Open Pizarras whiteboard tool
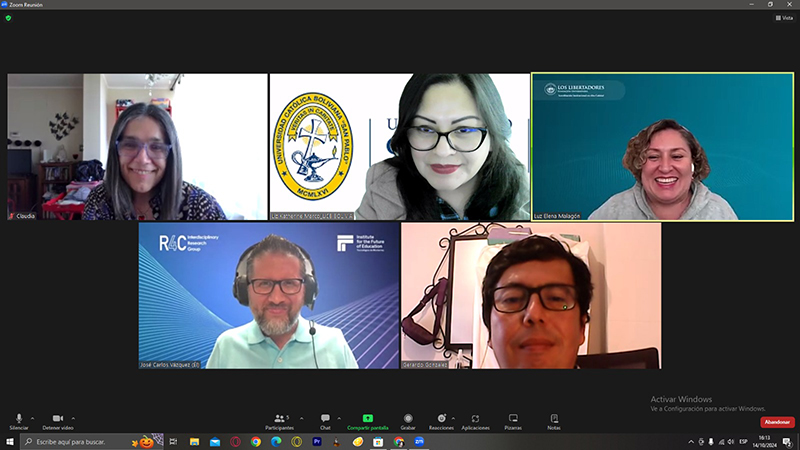The height and width of the screenshot is (450, 800). pos(513,420)
